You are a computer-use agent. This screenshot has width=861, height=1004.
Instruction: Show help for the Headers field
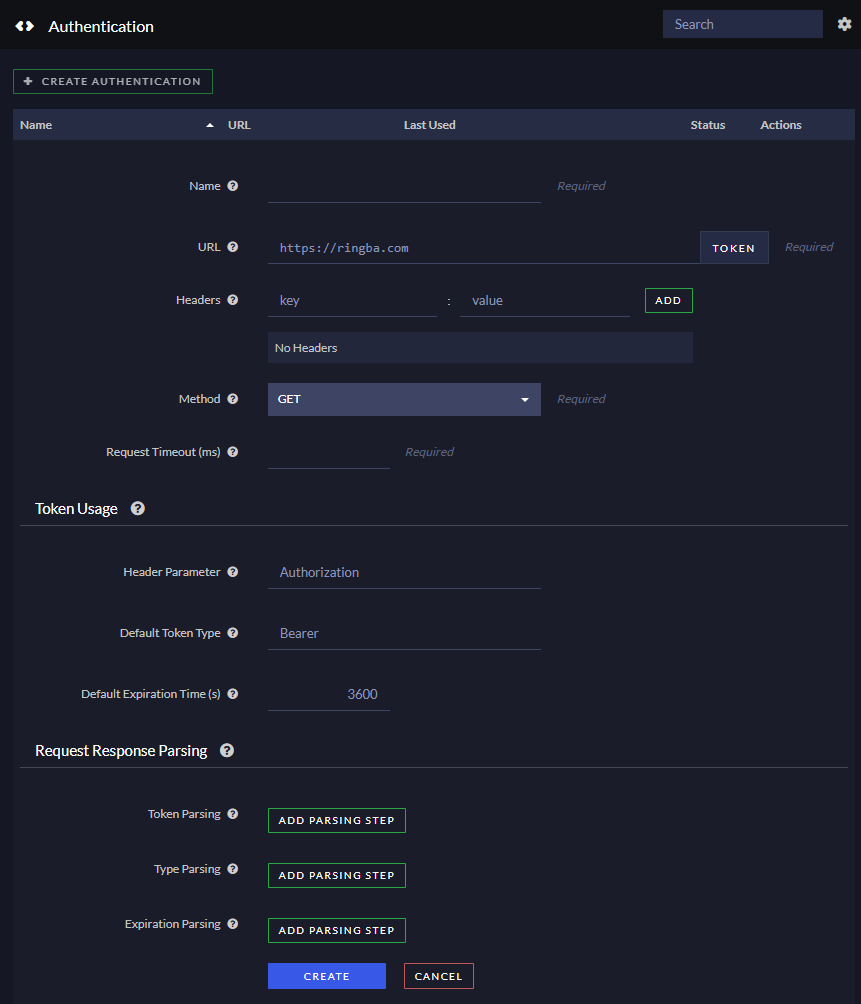[233, 300]
